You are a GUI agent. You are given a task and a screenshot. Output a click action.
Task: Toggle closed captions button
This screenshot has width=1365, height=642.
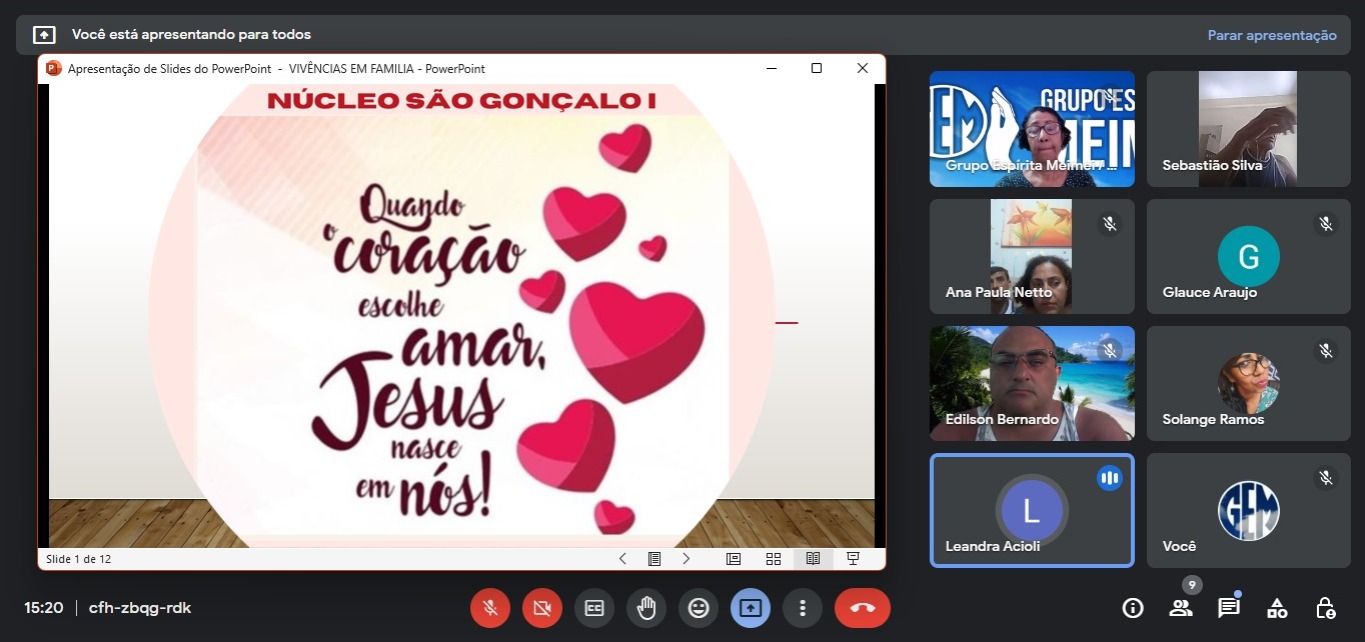click(594, 608)
